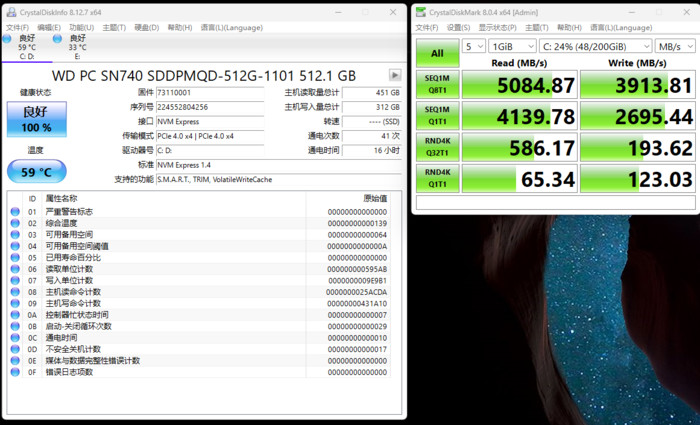Click the green All benchmark button
700x425 pixels.
pos(437,53)
